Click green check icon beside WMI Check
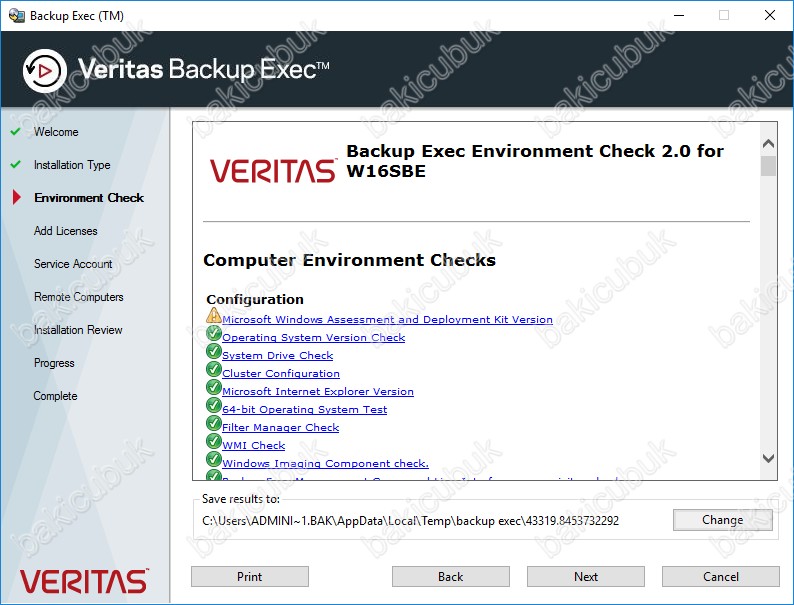Image resolution: width=794 pixels, height=605 pixels. (214, 441)
